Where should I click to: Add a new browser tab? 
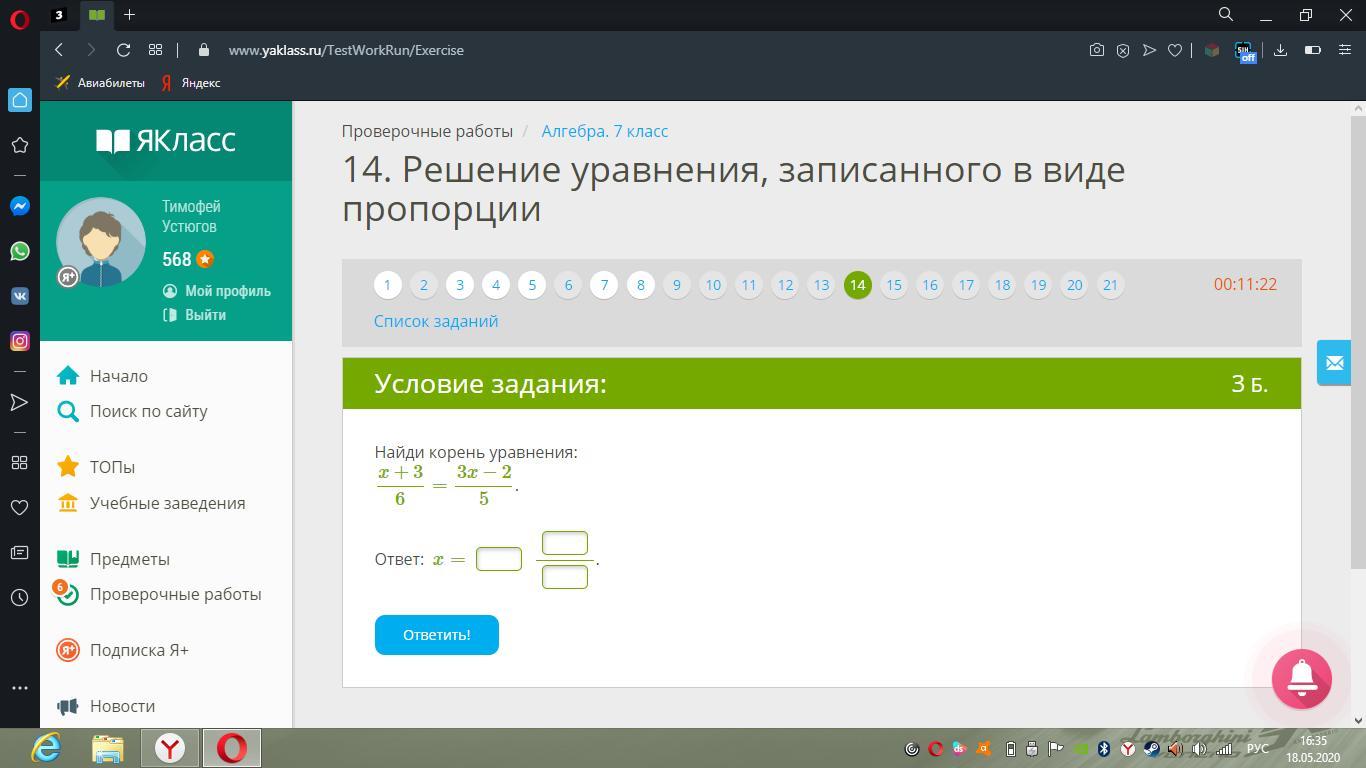(x=129, y=14)
